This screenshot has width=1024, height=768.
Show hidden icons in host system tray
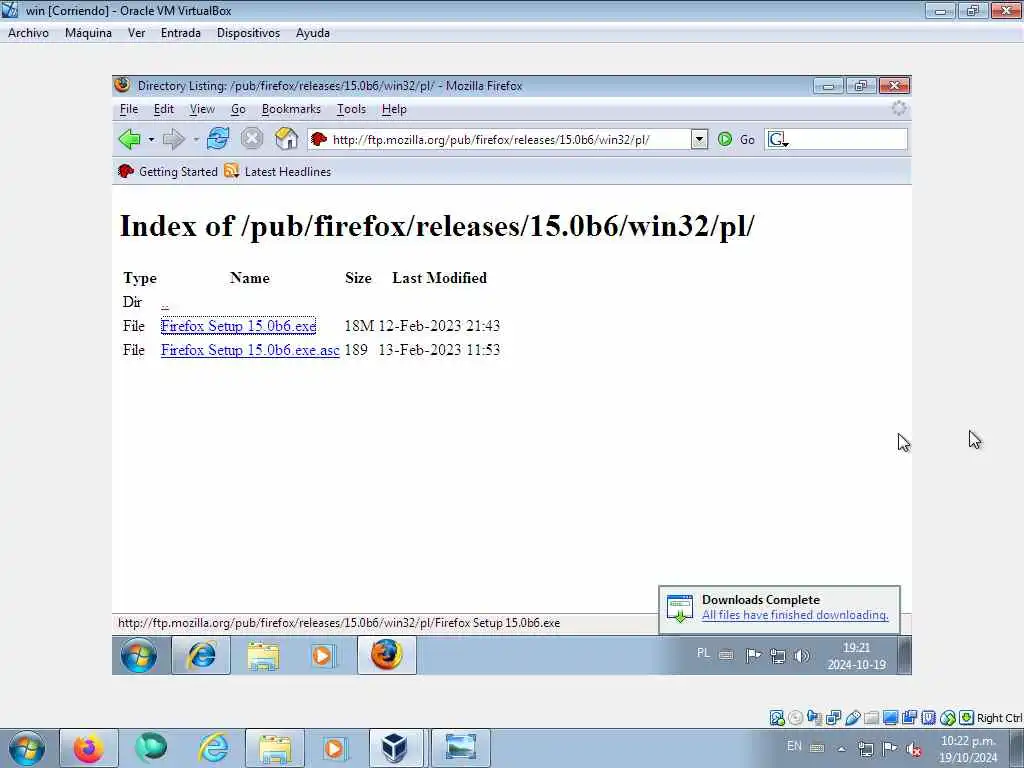pyautogui.click(x=841, y=749)
